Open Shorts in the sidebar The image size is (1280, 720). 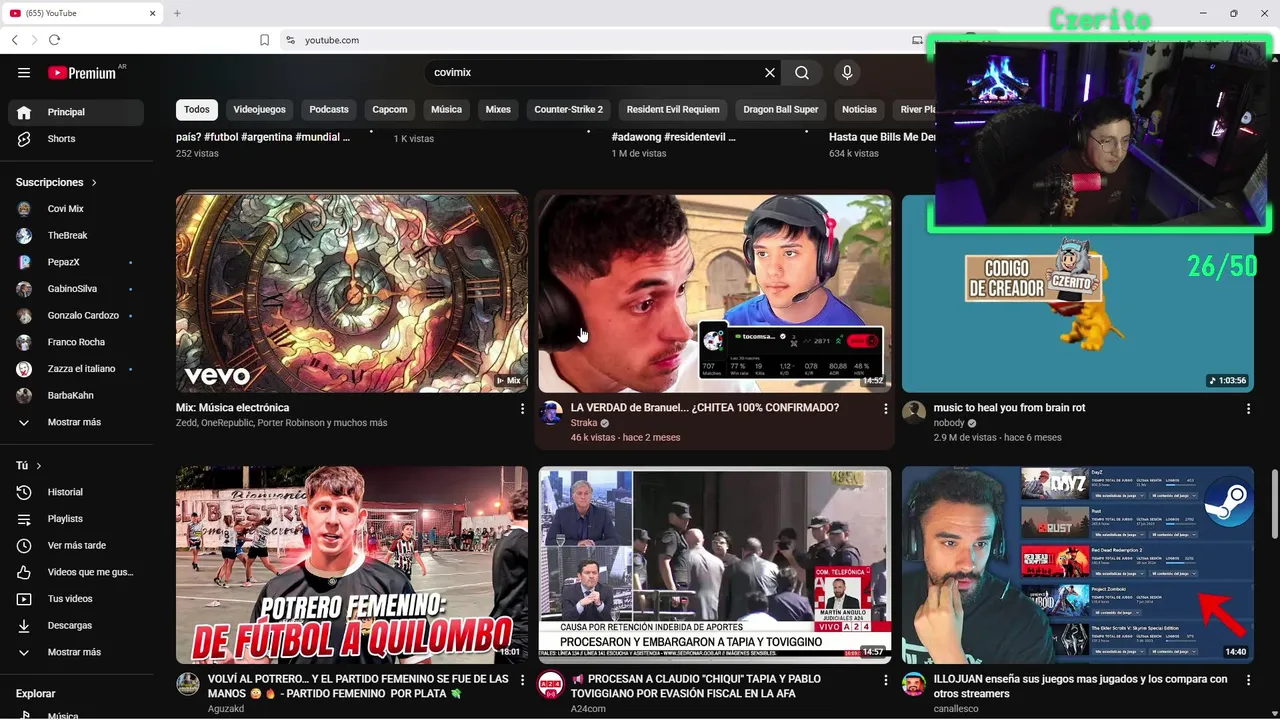[x=76, y=139]
